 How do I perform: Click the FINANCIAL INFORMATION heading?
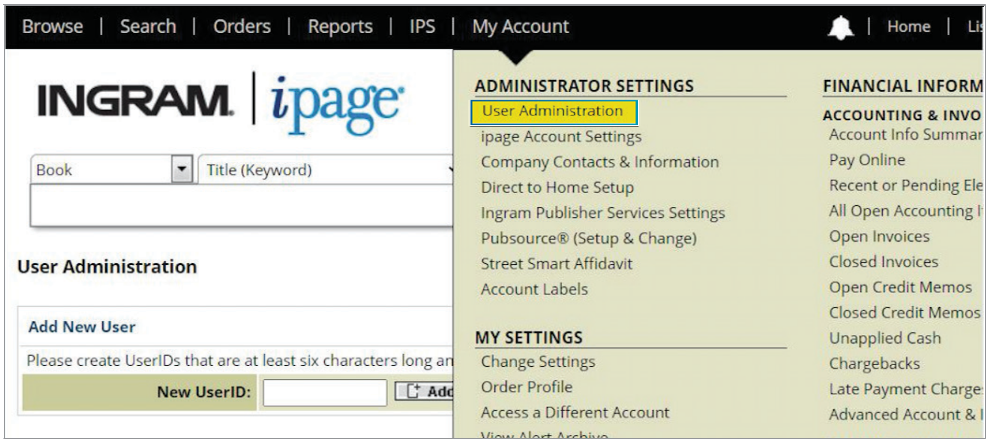902,86
